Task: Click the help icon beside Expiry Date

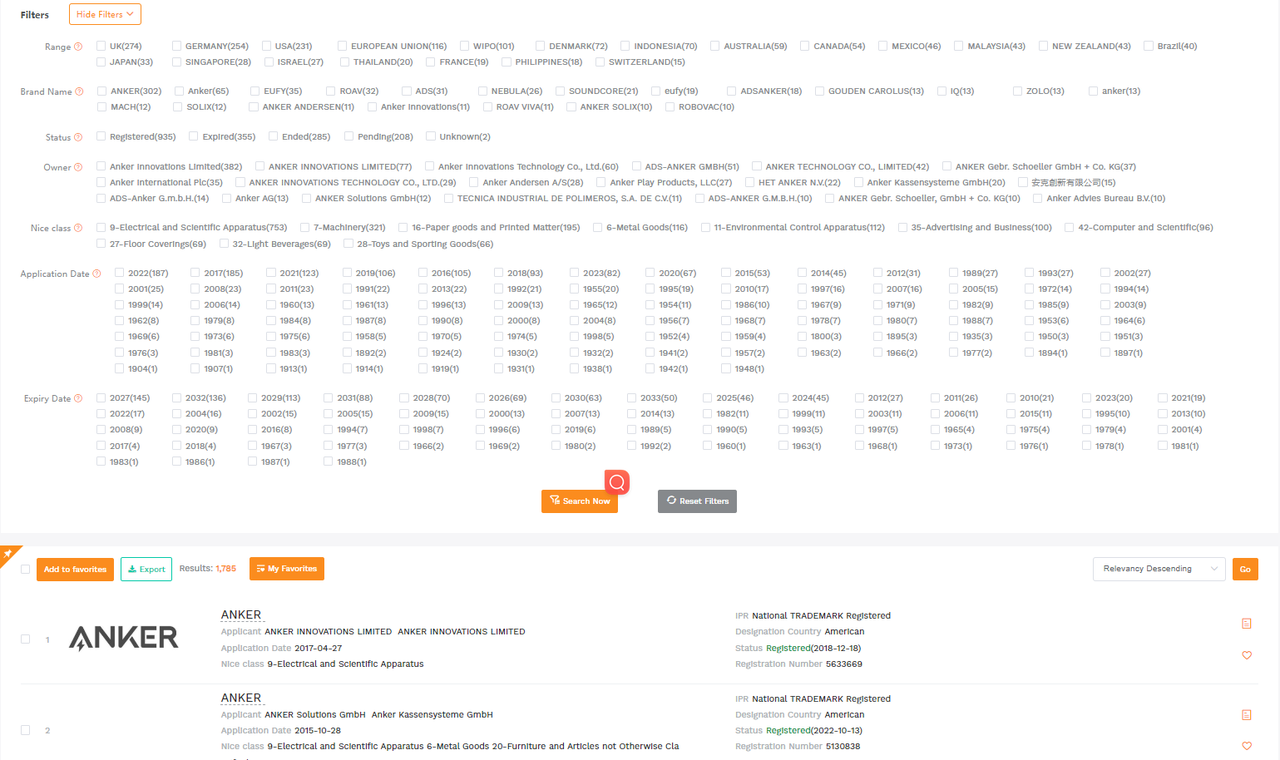Action: [x=79, y=399]
